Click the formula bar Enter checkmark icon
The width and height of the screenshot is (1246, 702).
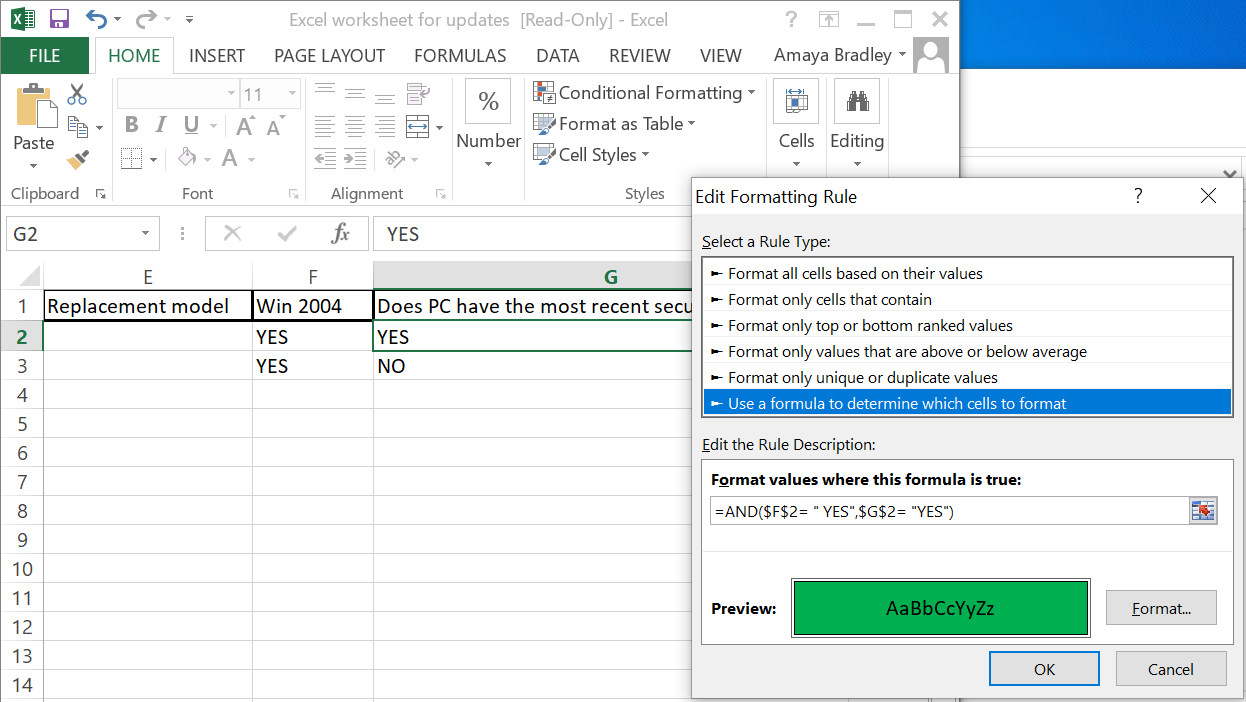[288, 234]
